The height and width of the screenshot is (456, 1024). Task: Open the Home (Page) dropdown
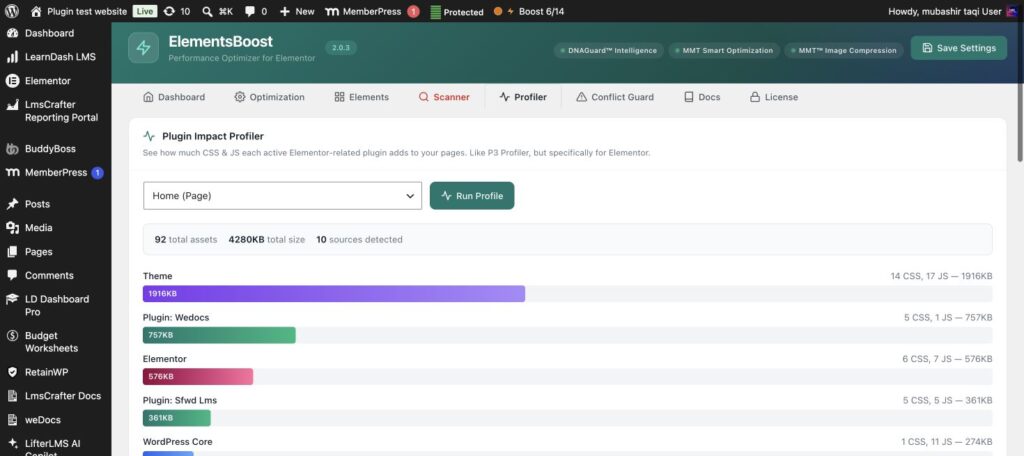click(x=282, y=196)
